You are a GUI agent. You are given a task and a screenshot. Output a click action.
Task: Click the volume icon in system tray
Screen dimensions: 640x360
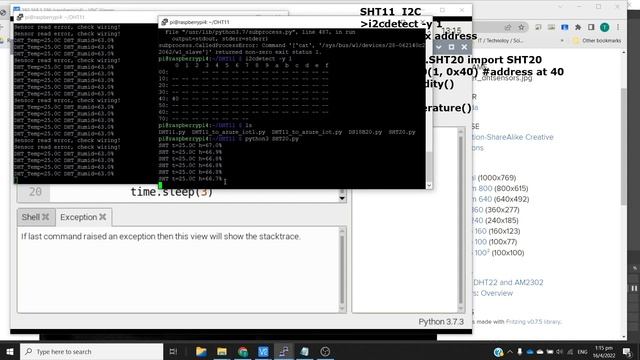click(x=560, y=351)
